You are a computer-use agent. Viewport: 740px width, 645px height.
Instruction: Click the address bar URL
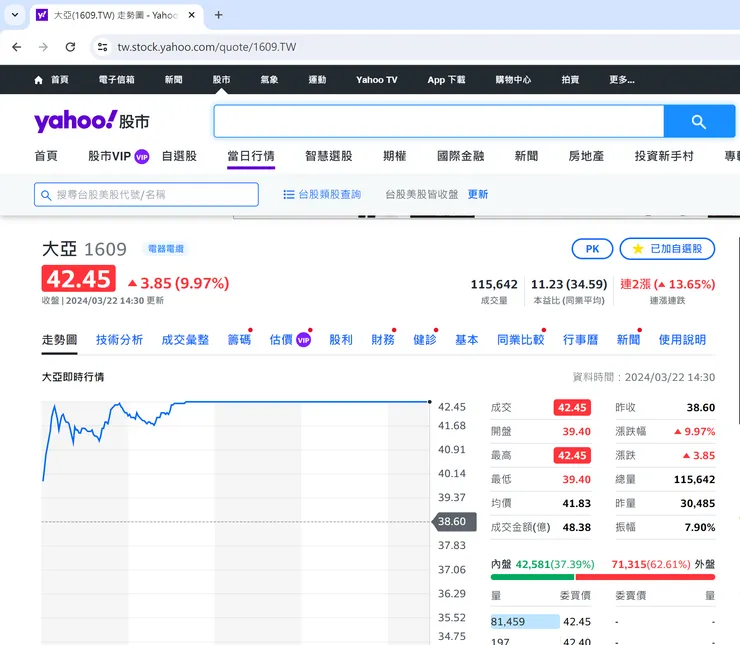[x=207, y=47]
